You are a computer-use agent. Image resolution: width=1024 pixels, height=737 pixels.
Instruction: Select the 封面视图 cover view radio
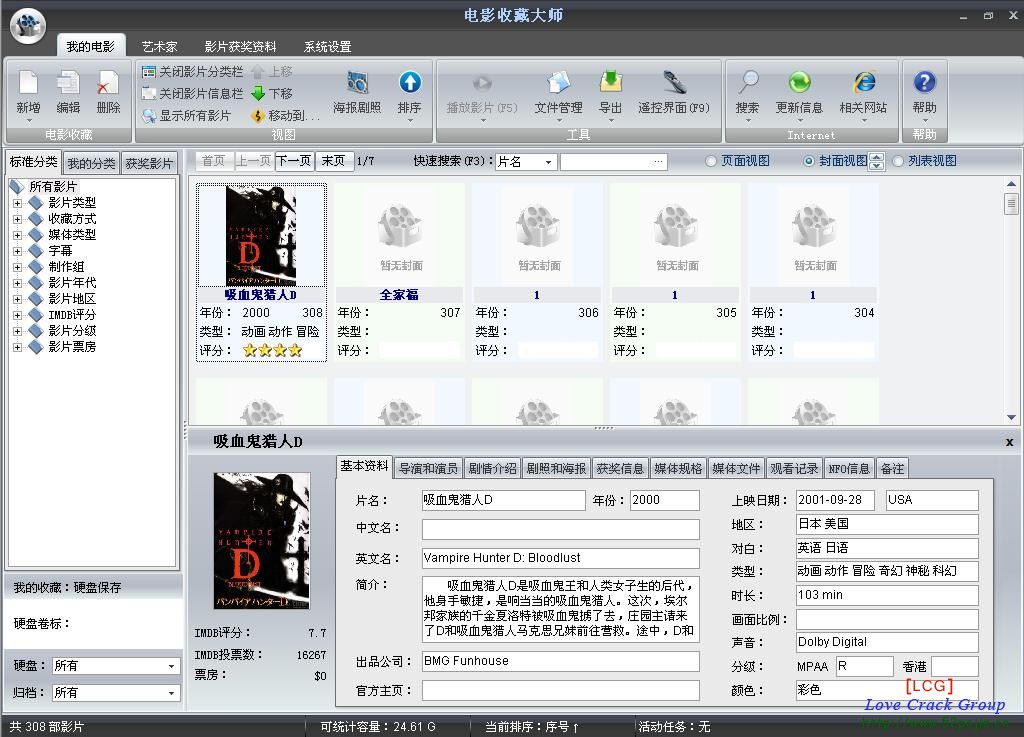coord(810,161)
